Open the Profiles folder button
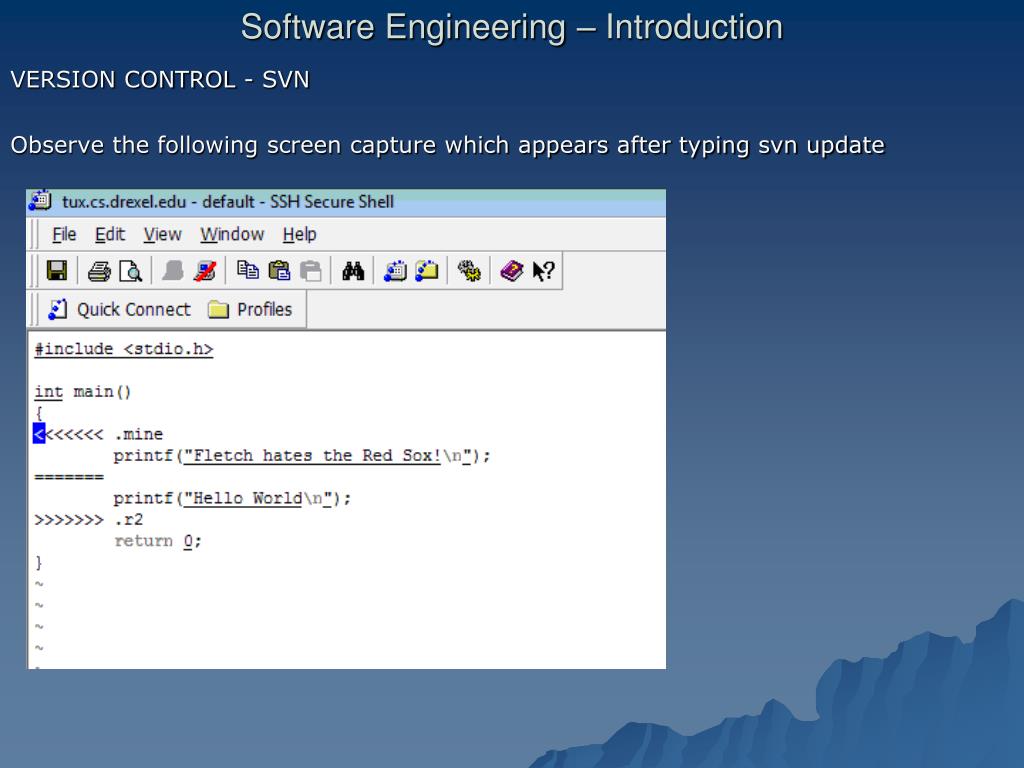Viewport: 1024px width, 768px height. tap(250, 309)
